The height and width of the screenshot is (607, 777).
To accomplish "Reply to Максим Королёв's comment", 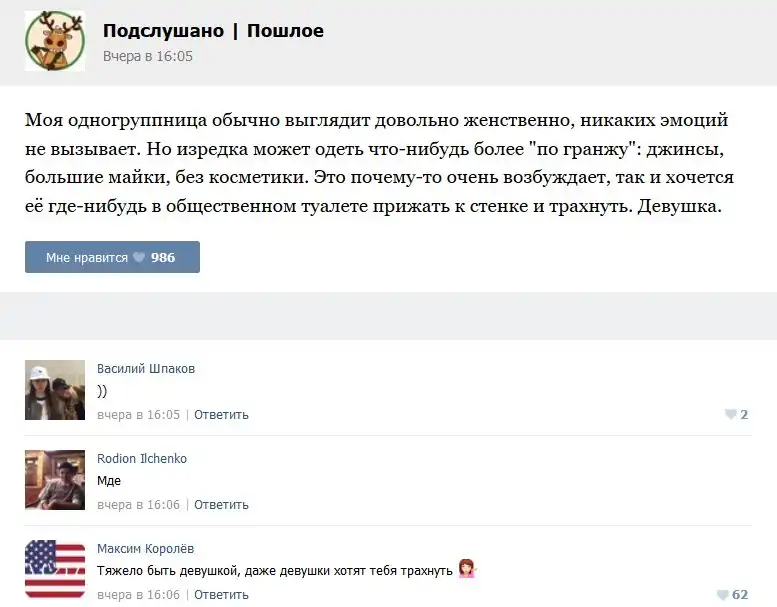I will pyautogui.click(x=221, y=595).
